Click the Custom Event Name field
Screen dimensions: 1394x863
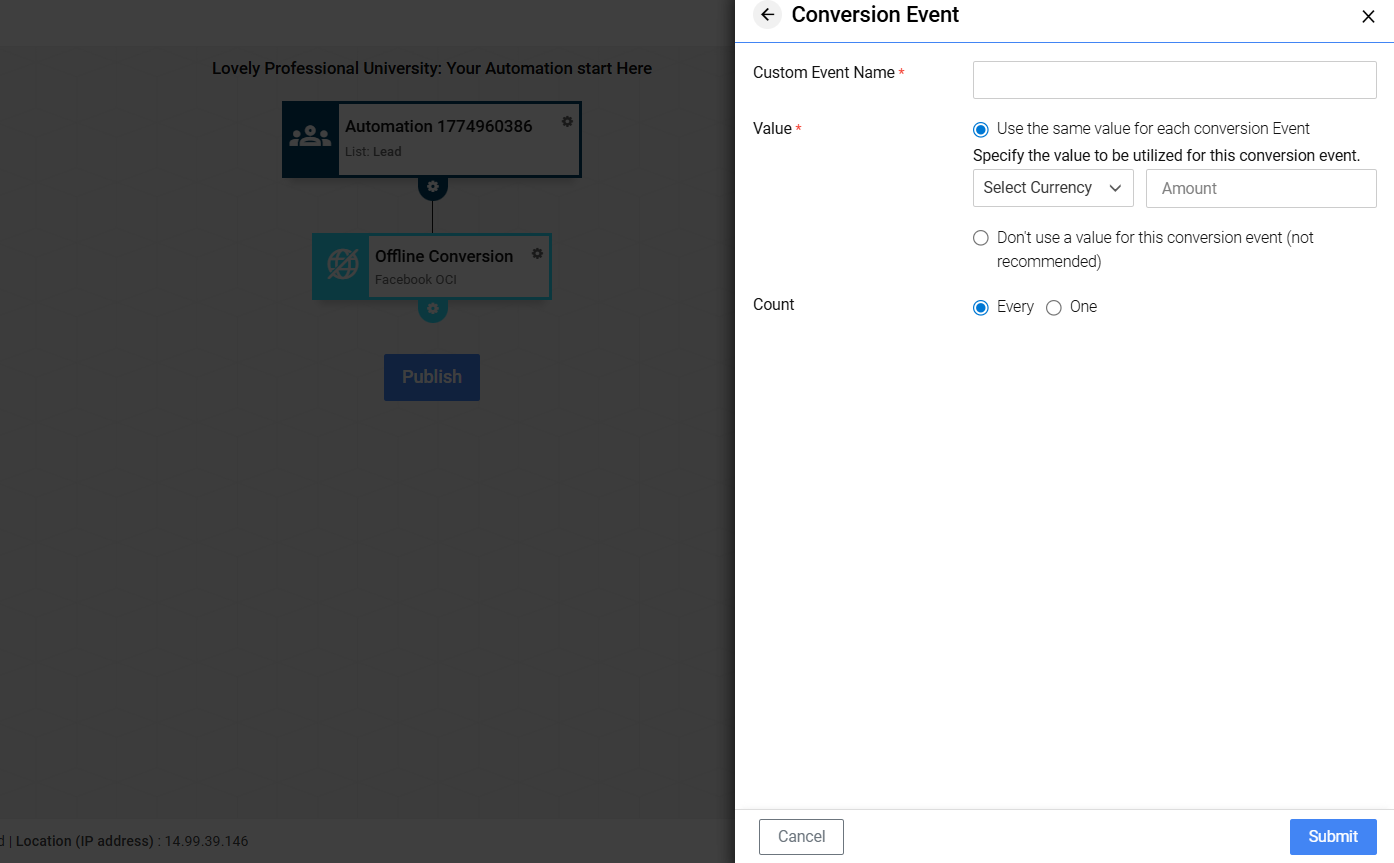coord(1174,80)
